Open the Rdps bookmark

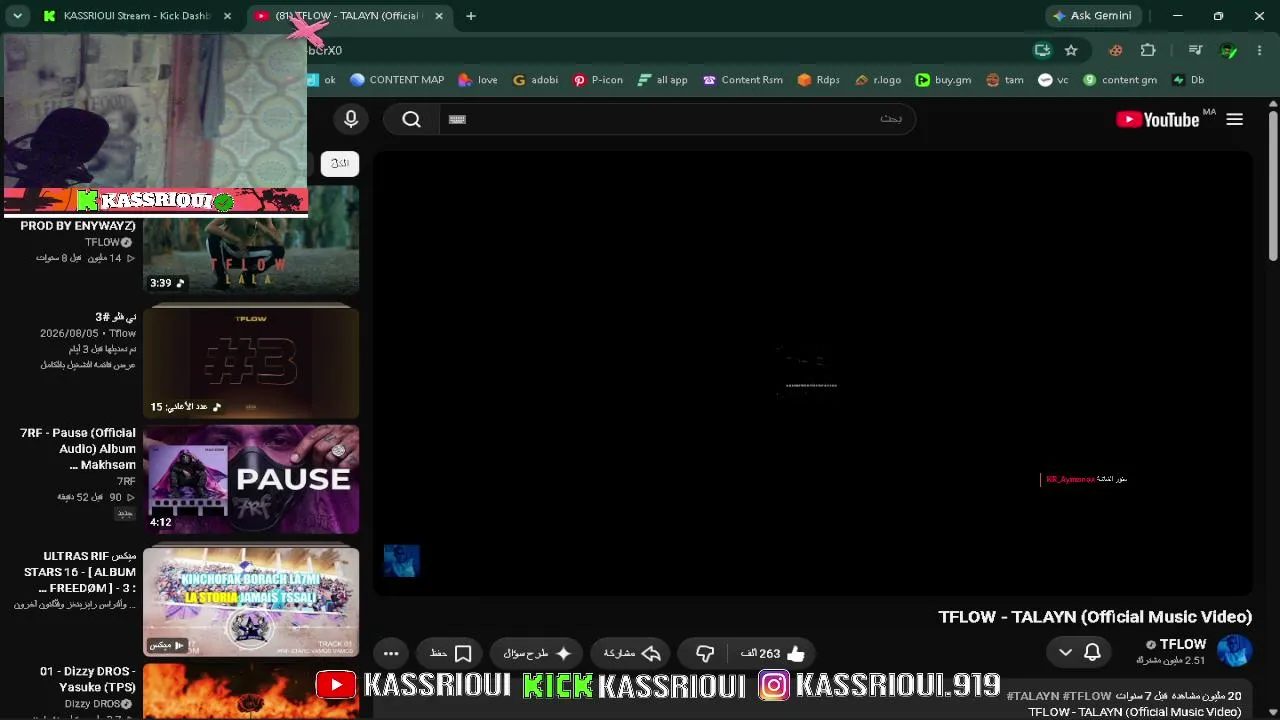819,80
